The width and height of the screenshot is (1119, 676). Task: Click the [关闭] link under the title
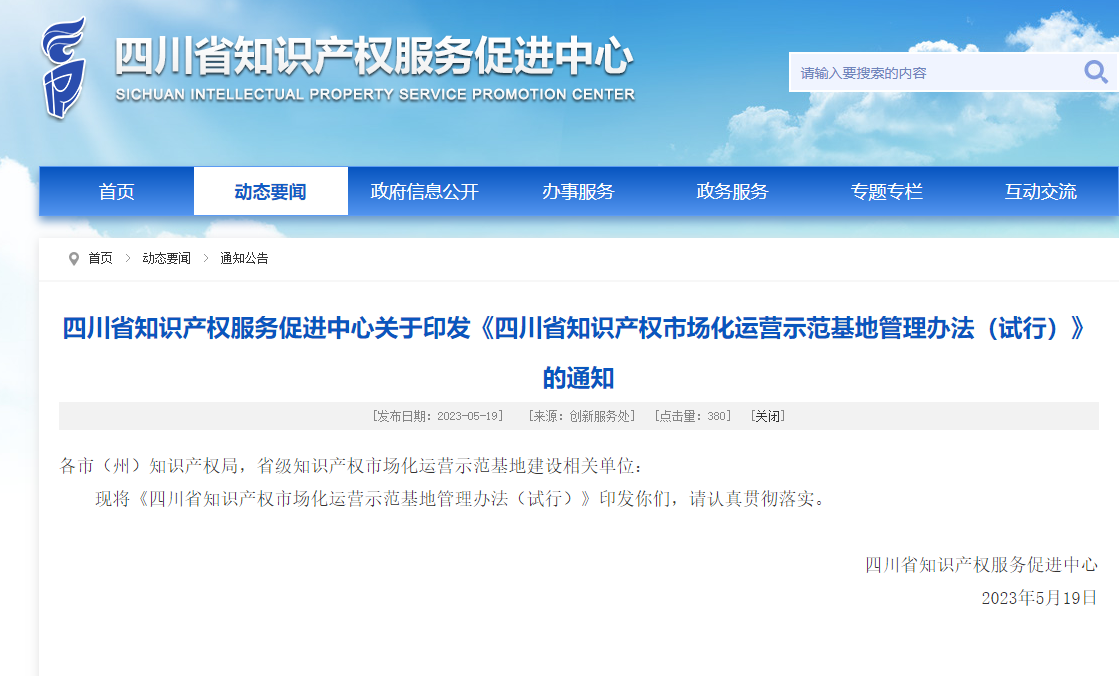(767, 416)
